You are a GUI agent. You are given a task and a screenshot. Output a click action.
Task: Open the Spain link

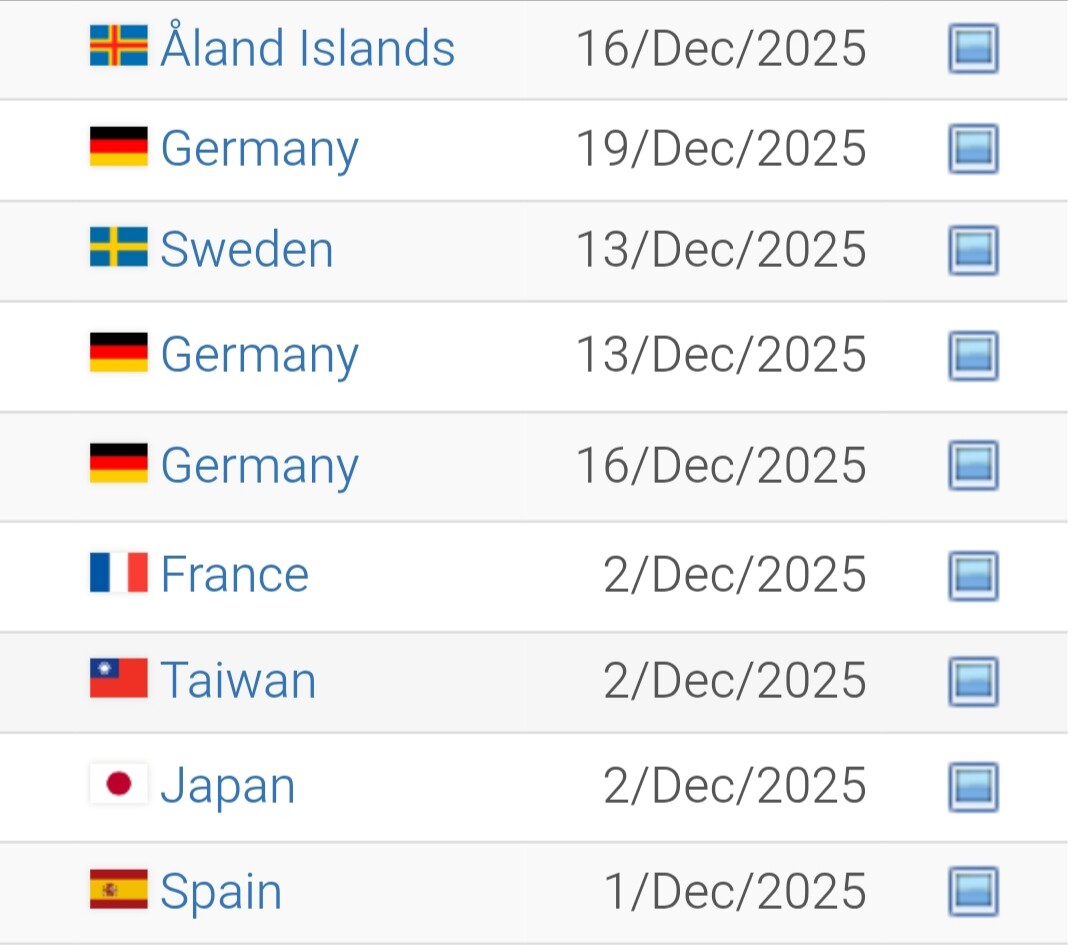coord(221,891)
